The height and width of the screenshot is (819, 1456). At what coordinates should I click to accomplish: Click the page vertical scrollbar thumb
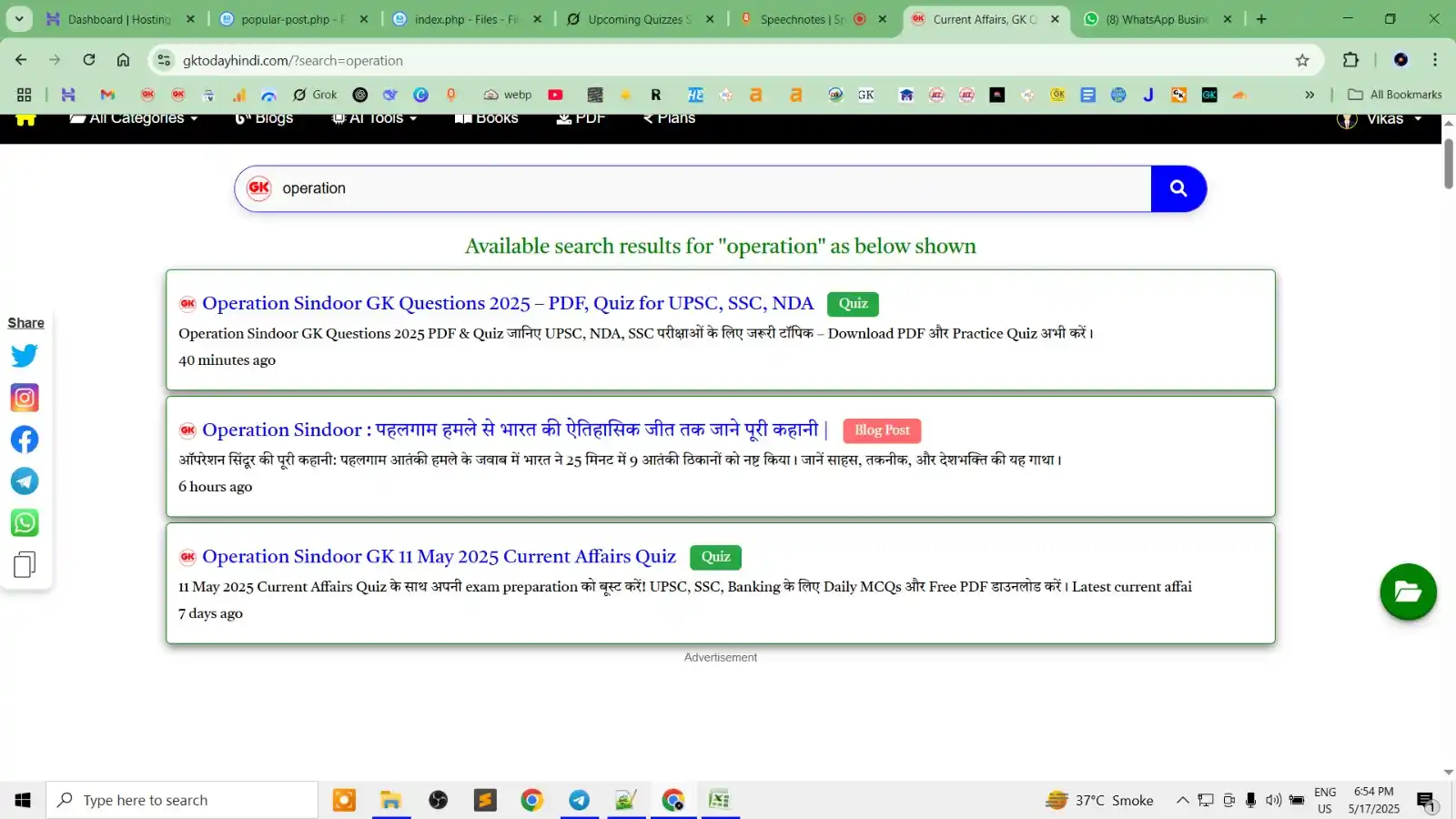(x=1449, y=164)
